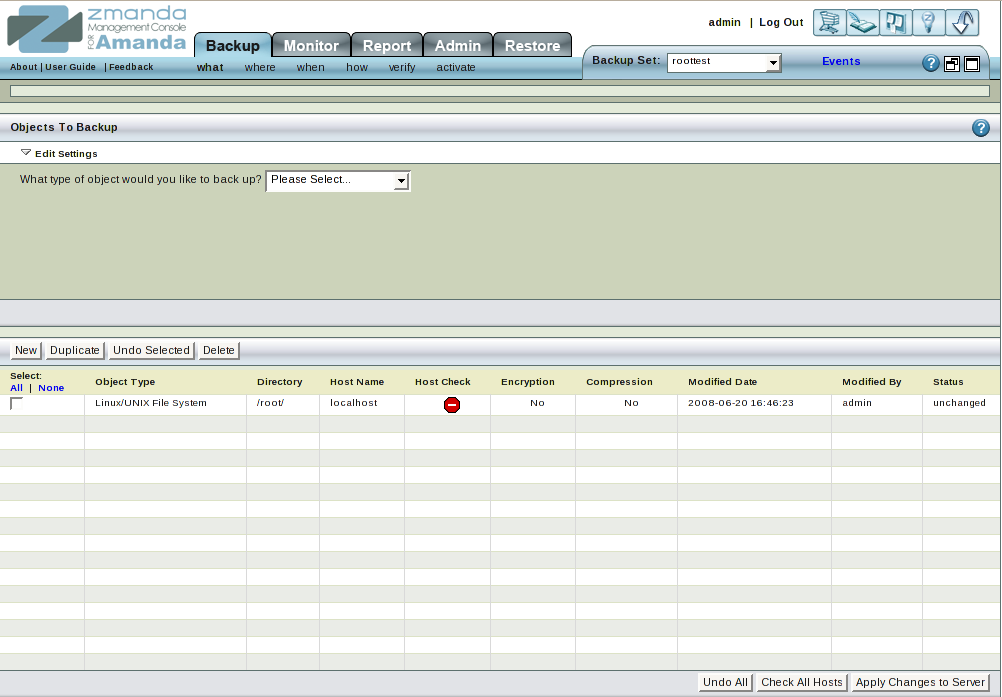This screenshot has height=697, width=1002.
Task: Click the About link
Action: pyautogui.click(x=24, y=67)
